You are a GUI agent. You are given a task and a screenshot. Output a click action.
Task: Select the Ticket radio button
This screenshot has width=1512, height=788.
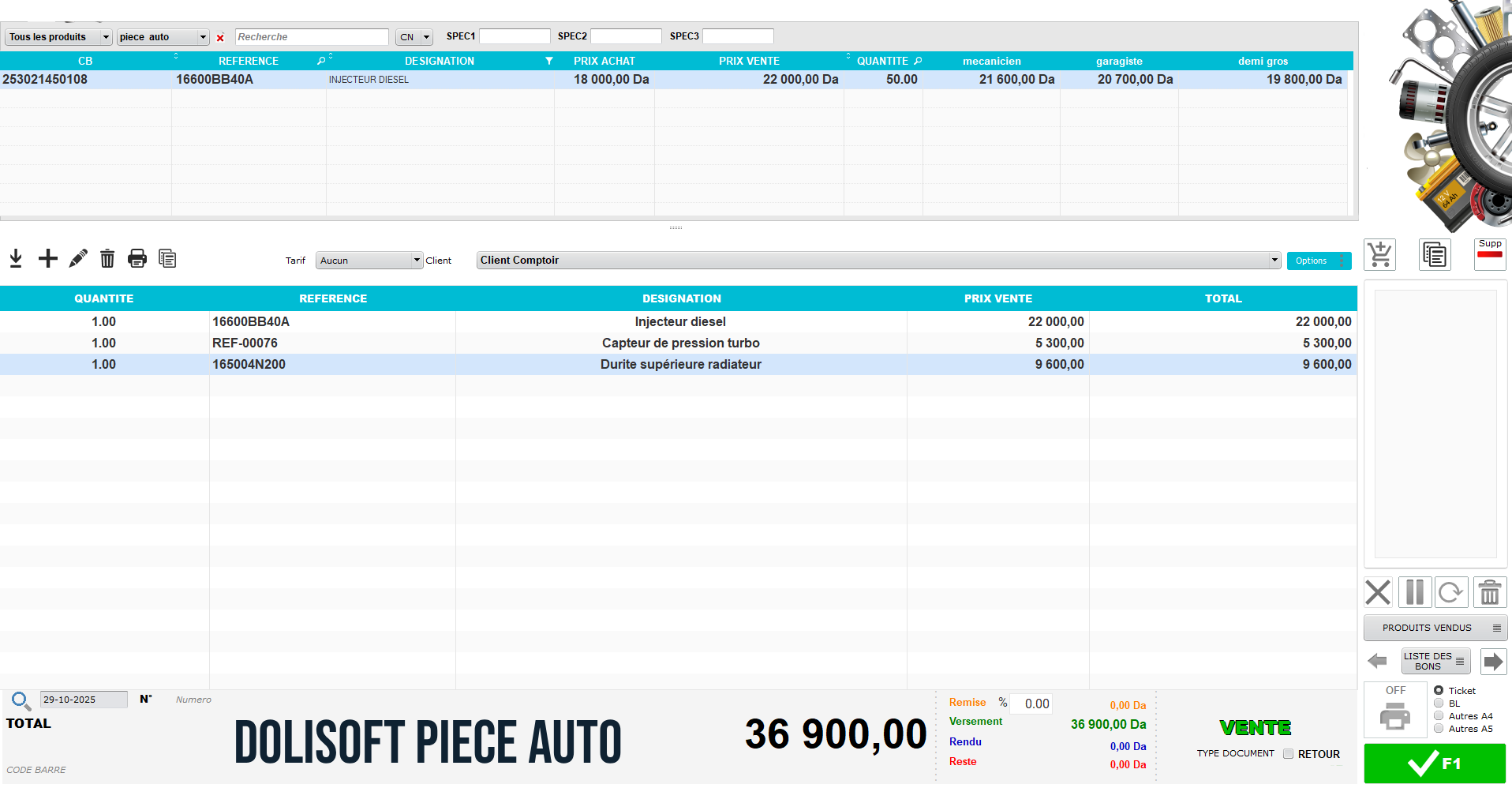pos(1439,691)
